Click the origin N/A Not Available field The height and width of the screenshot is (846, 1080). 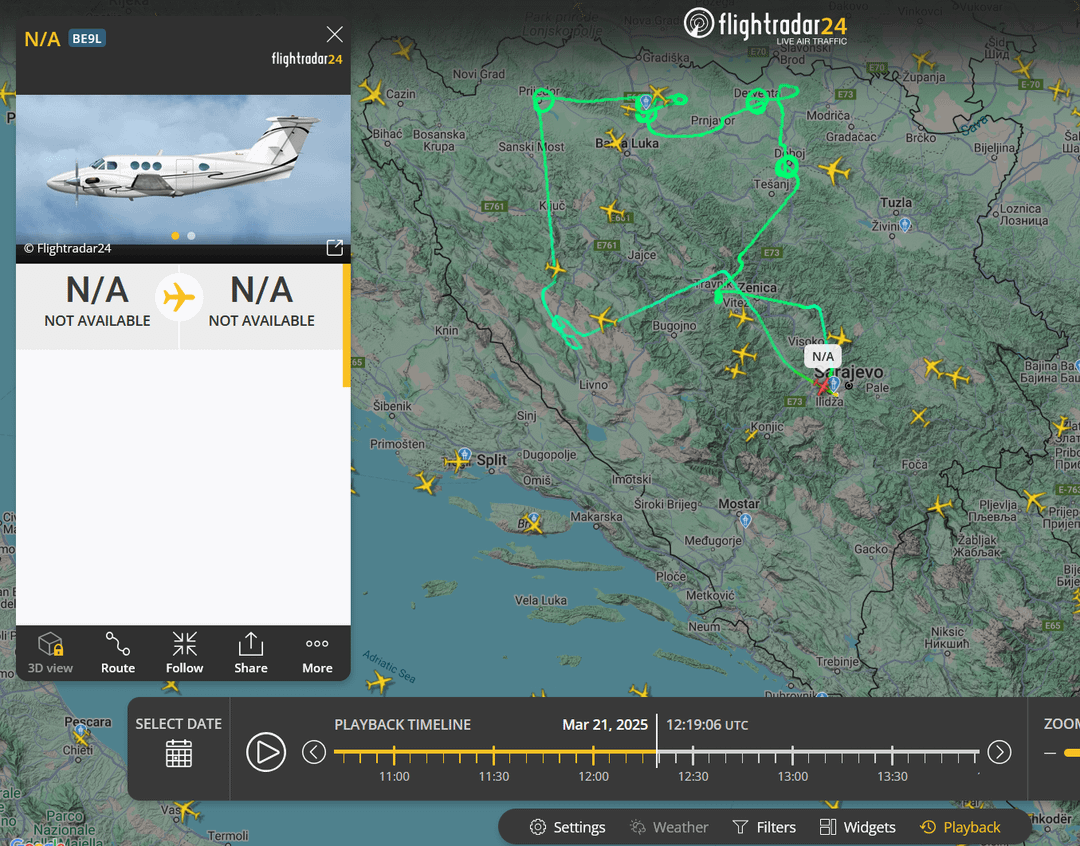click(97, 302)
